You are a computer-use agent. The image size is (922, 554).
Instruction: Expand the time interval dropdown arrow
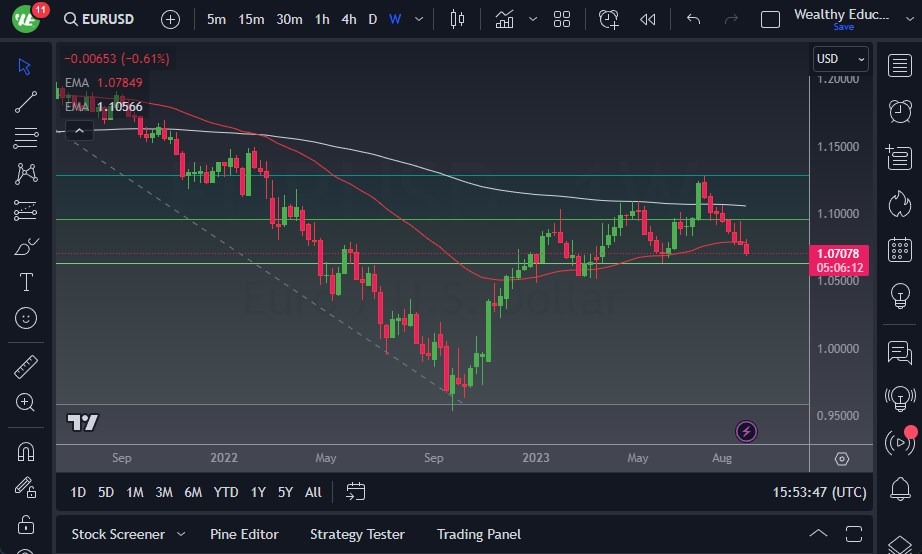418,19
